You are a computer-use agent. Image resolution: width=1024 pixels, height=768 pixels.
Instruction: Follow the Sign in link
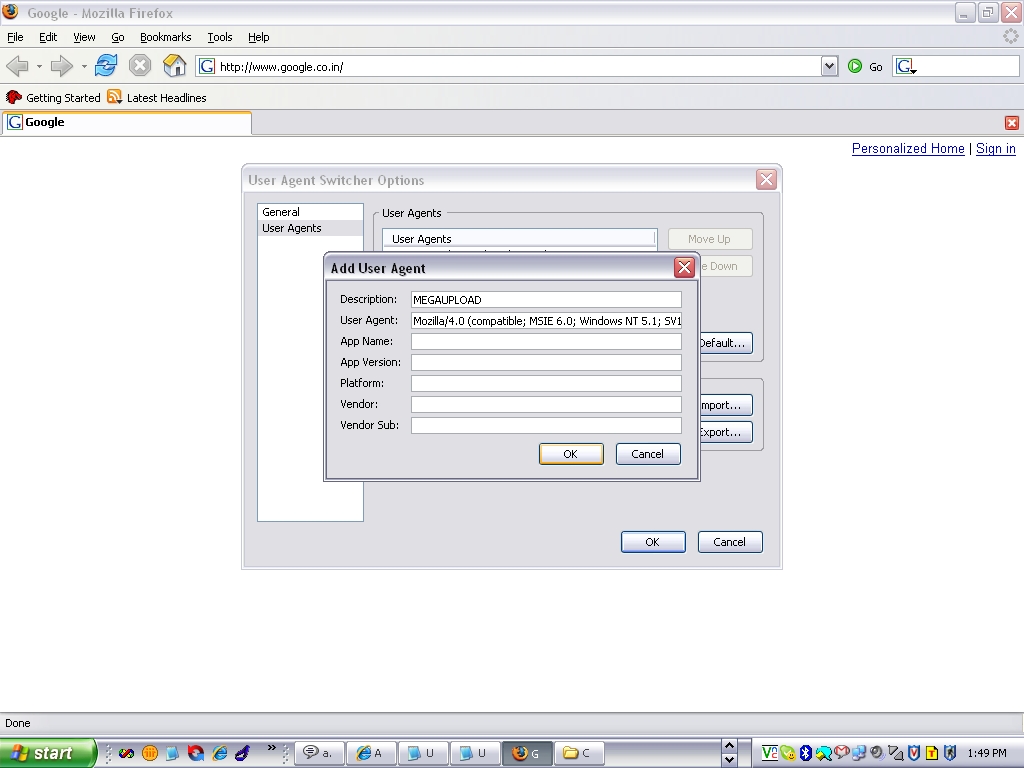[995, 149]
